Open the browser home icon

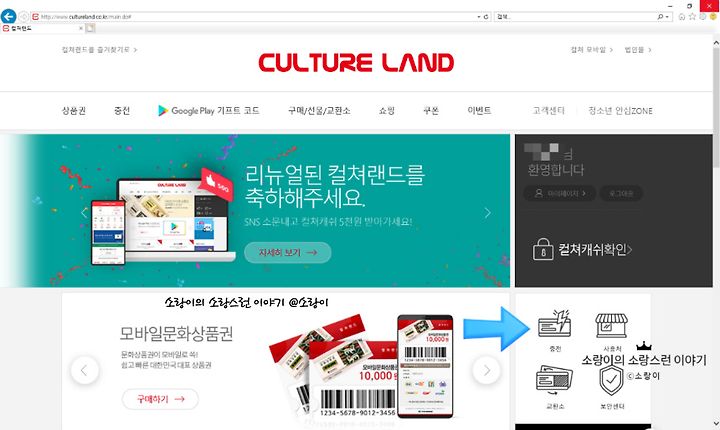click(682, 17)
